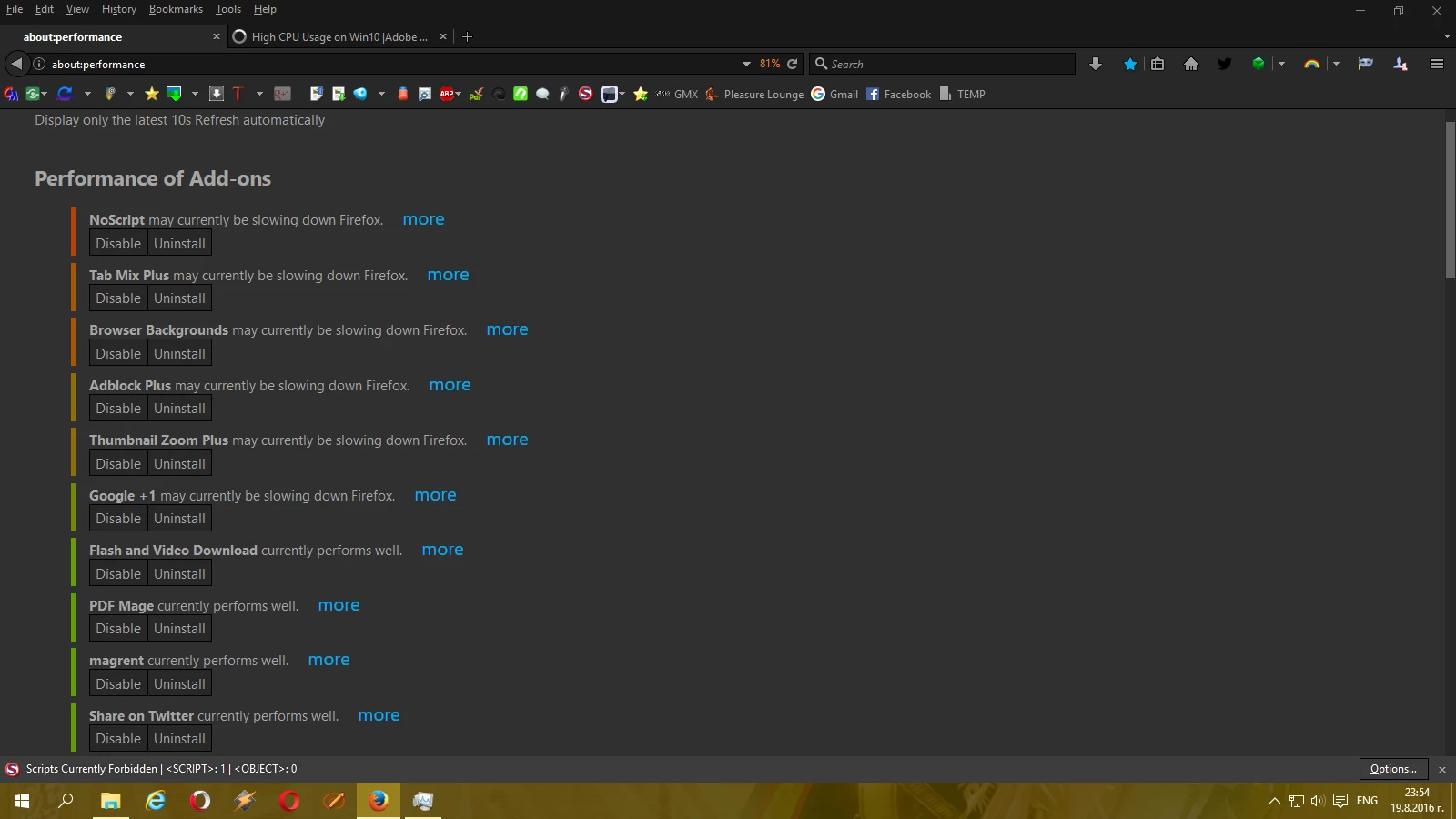Uninstall the Thumbnail Zoom Plus add-on
The image size is (1456, 819).
179,464
